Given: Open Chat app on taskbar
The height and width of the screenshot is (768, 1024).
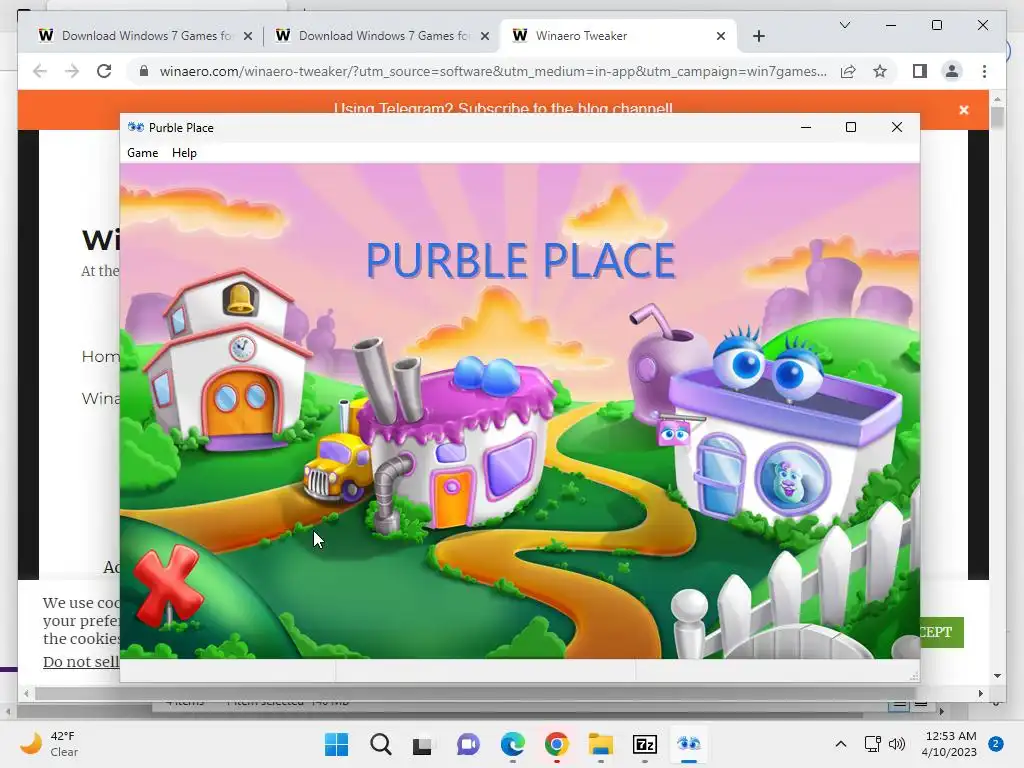Looking at the screenshot, I should 468,744.
